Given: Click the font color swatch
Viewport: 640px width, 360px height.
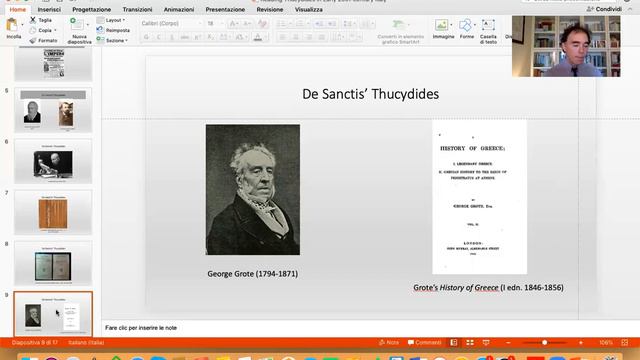Looking at the screenshot, I should pyautogui.click(x=258, y=37).
